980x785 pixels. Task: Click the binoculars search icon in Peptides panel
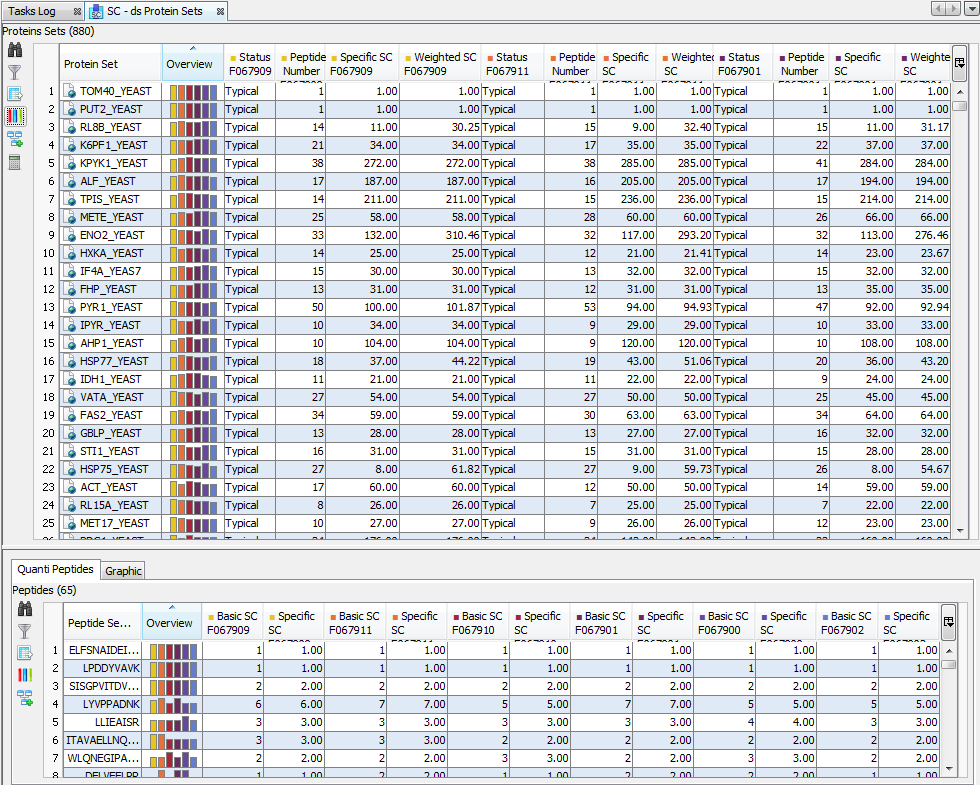pyautogui.click(x=25, y=609)
